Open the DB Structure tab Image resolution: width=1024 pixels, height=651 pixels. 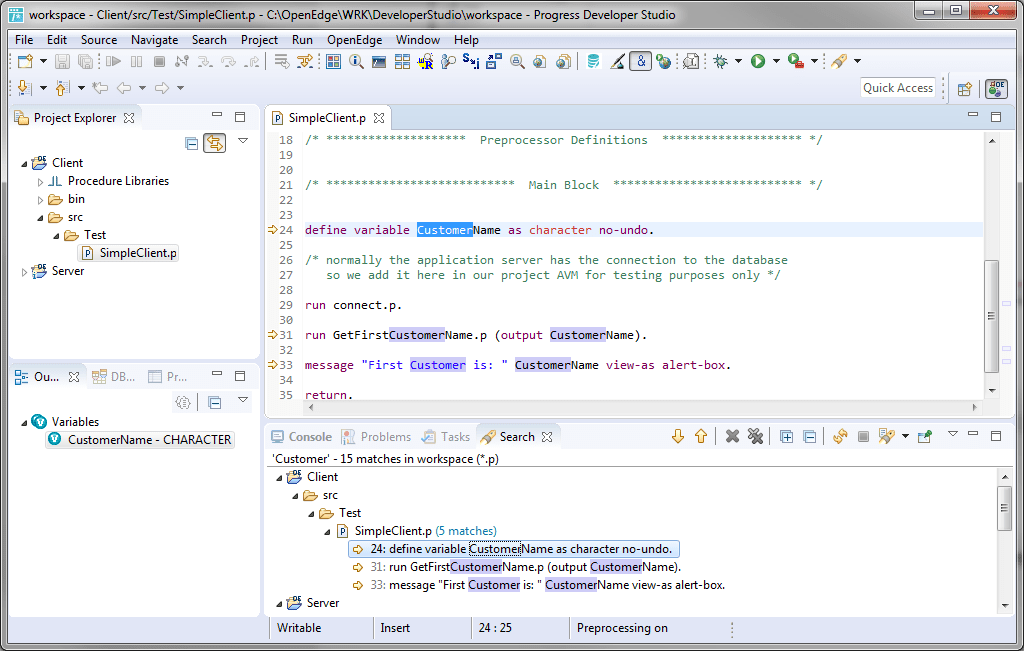point(114,377)
